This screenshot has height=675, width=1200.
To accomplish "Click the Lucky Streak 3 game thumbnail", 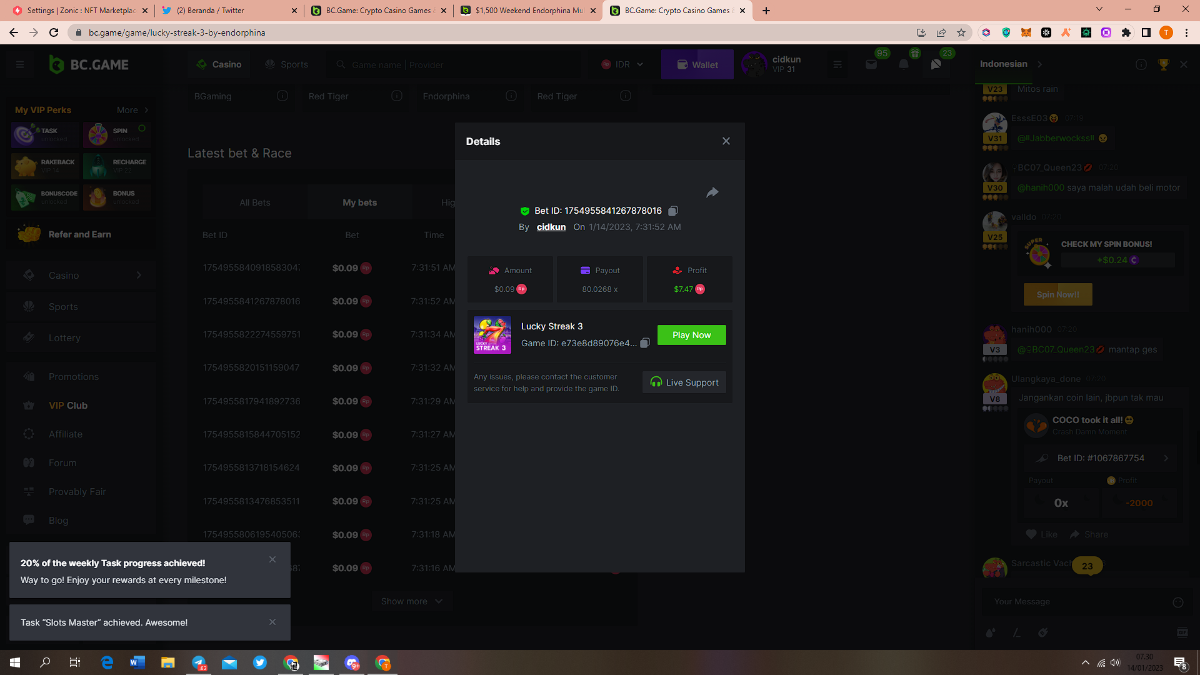I will point(492,335).
